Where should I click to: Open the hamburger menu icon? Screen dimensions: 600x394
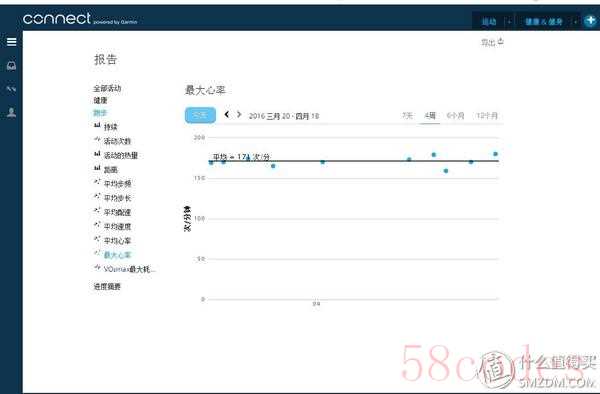(11, 41)
